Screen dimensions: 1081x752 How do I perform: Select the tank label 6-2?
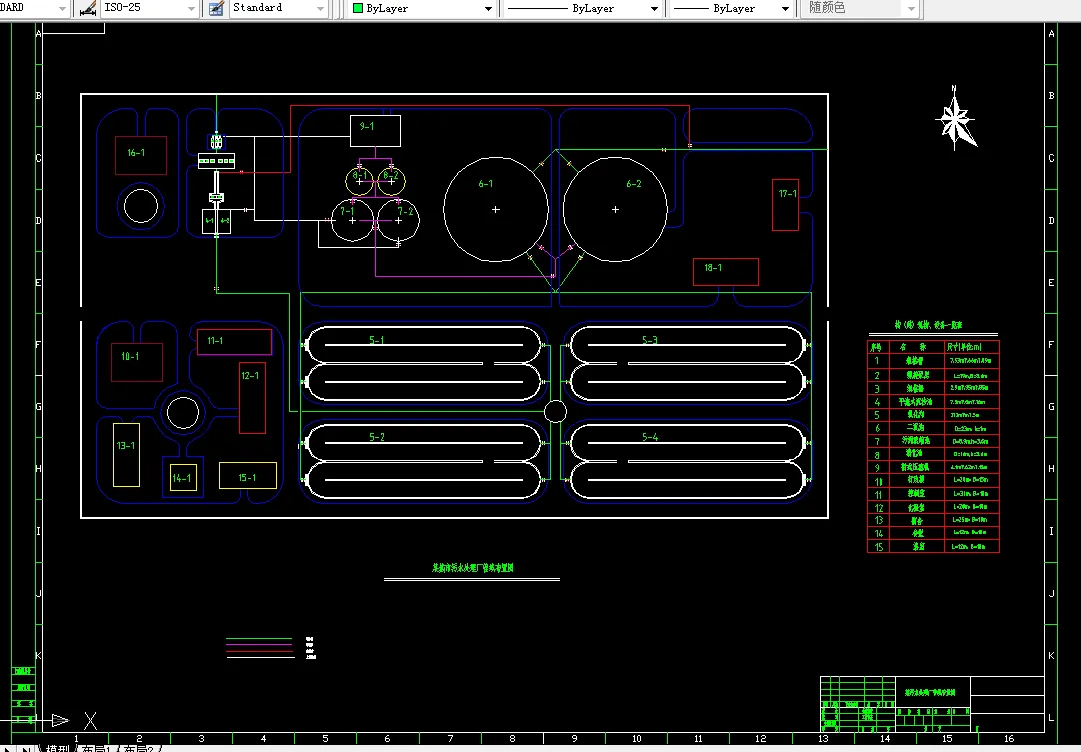(634, 184)
